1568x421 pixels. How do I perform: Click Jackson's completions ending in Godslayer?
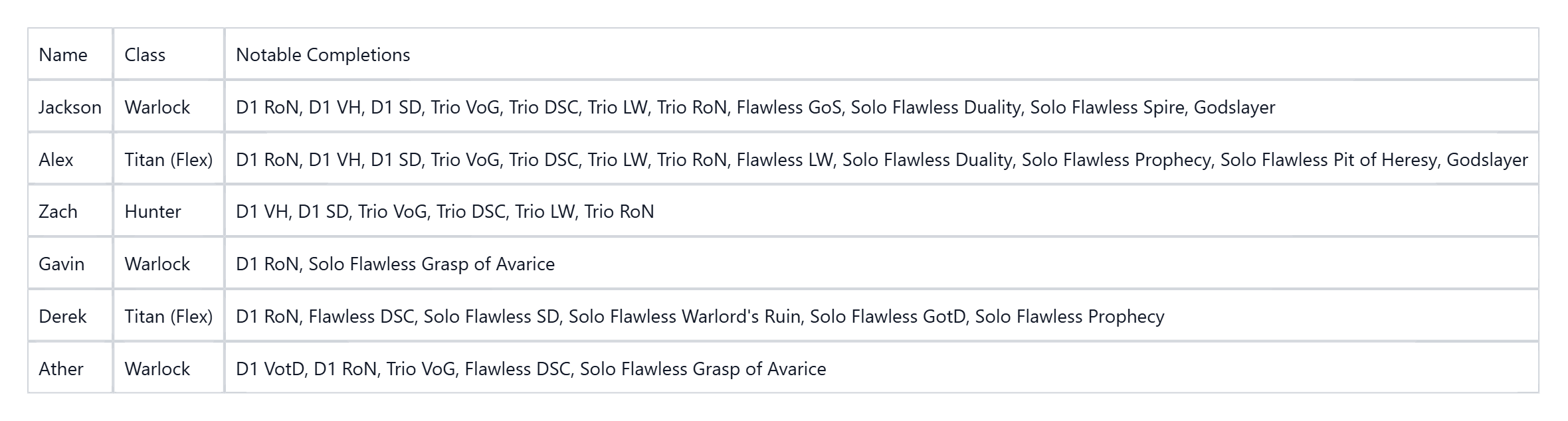(x=755, y=107)
